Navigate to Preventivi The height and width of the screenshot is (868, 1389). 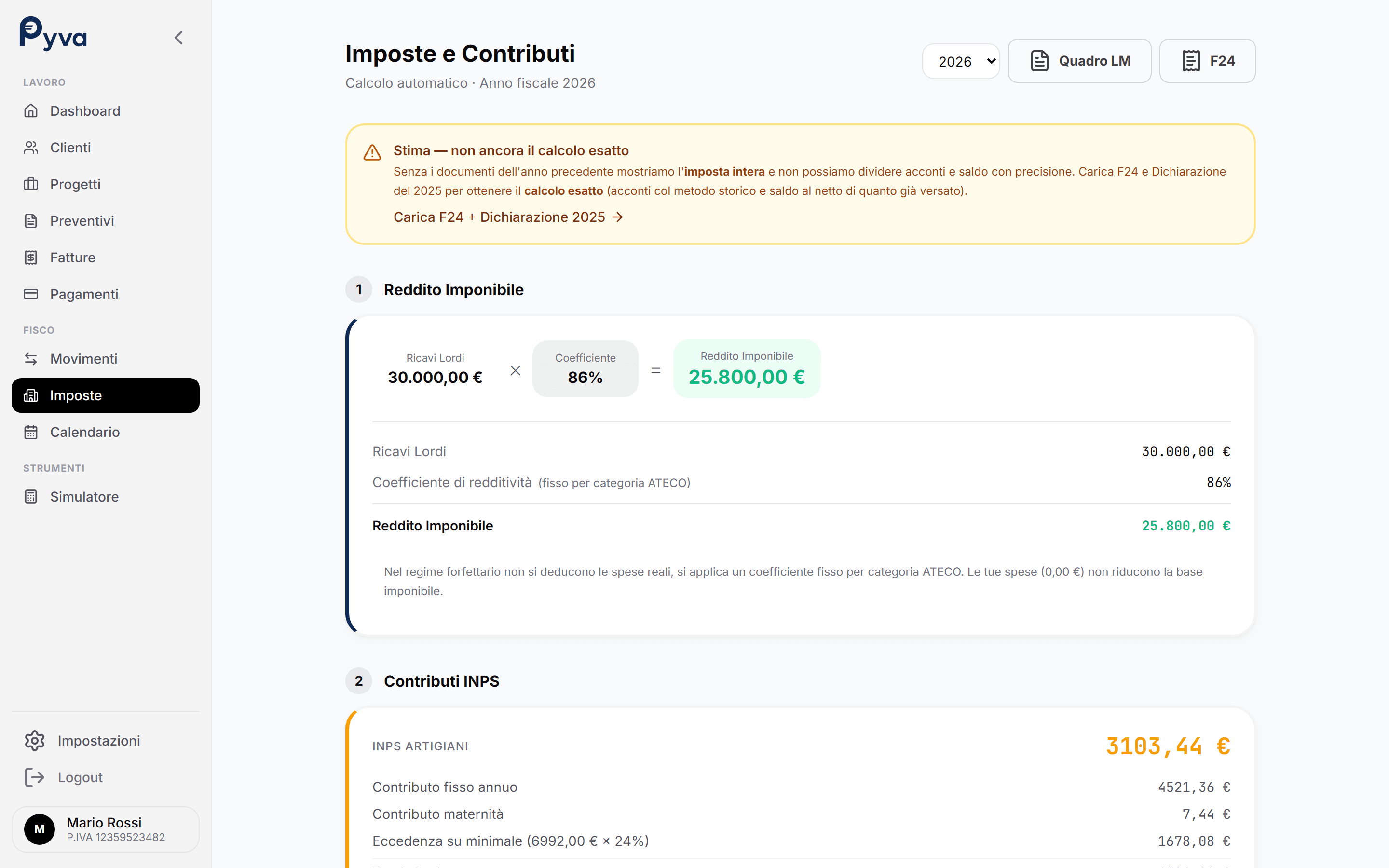(106, 221)
